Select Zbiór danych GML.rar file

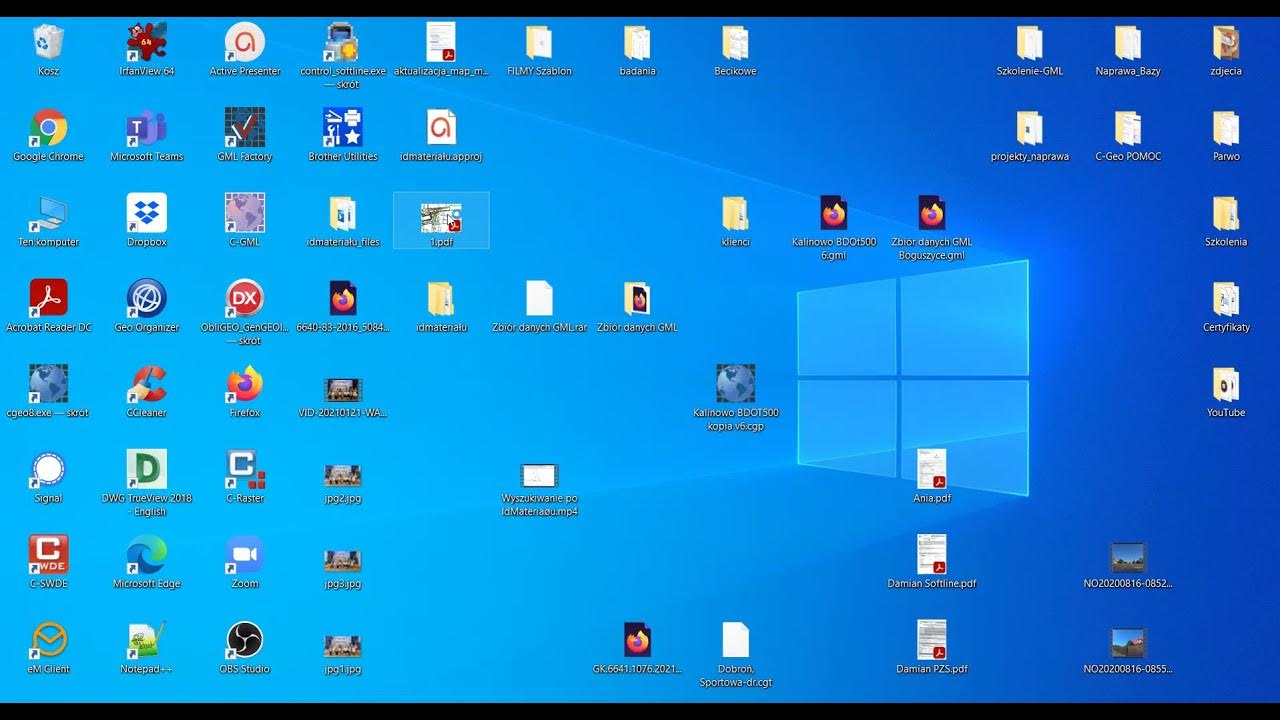click(x=539, y=299)
